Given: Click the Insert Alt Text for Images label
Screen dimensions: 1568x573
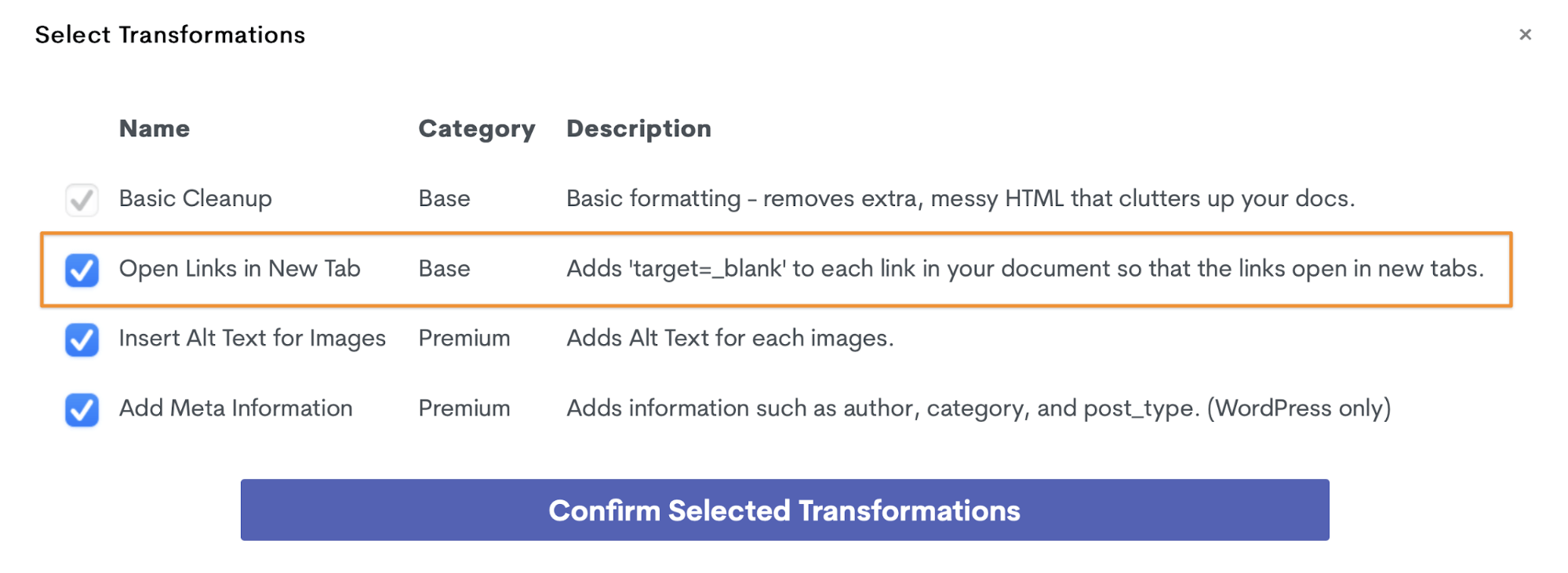Looking at the screenshot, I should tap(252, 339).
